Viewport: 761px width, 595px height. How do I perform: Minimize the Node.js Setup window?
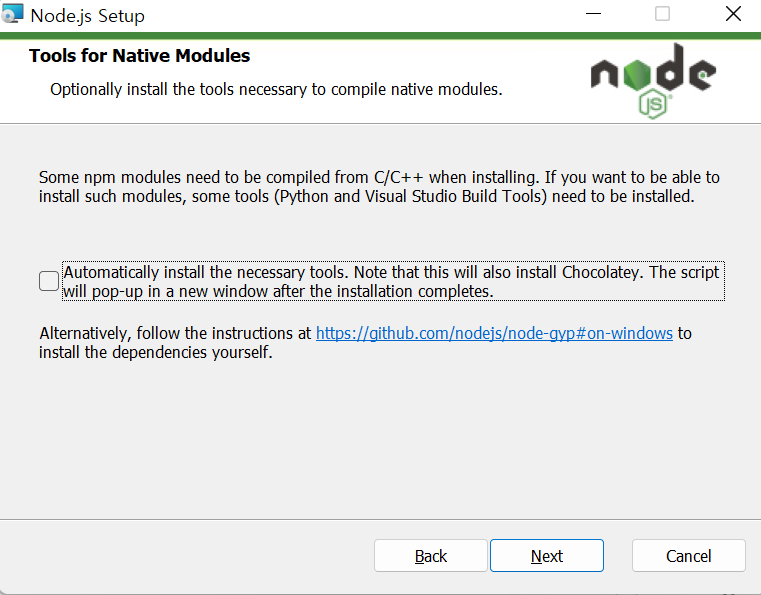point(593,14)
